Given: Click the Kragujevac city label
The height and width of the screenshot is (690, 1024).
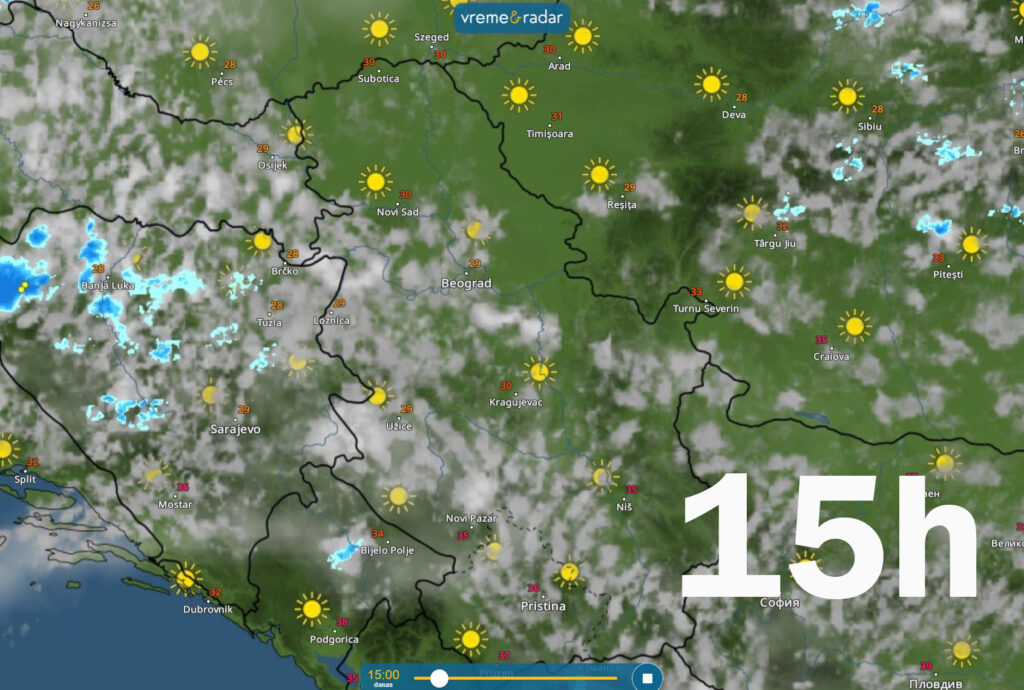Looking at the screenshot, I should click(x=518, y=402).
